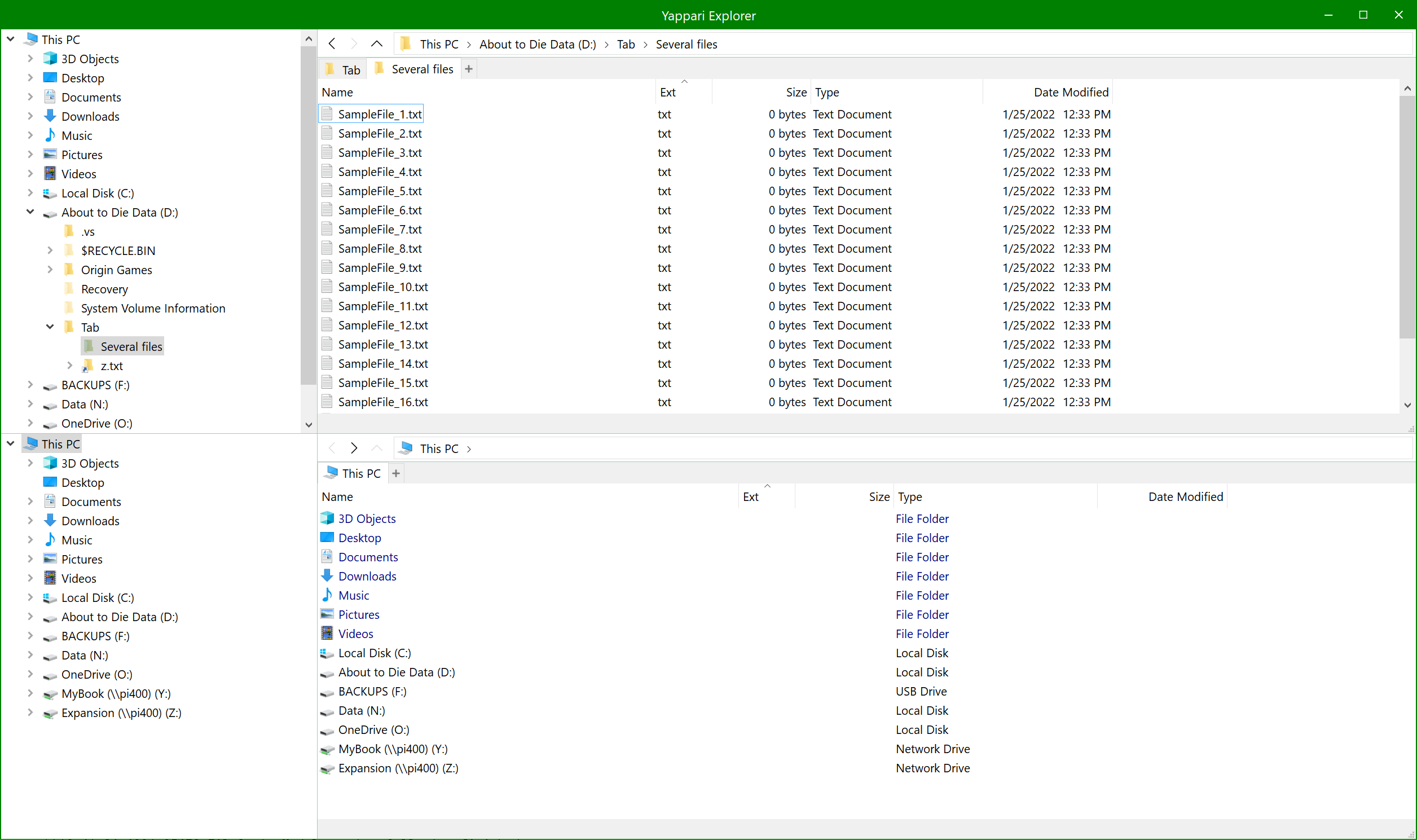This screenshot has height=840, width=1417.
Task: Click the Downloads arrow icon in top tree
Action: (x=50, y=116)
